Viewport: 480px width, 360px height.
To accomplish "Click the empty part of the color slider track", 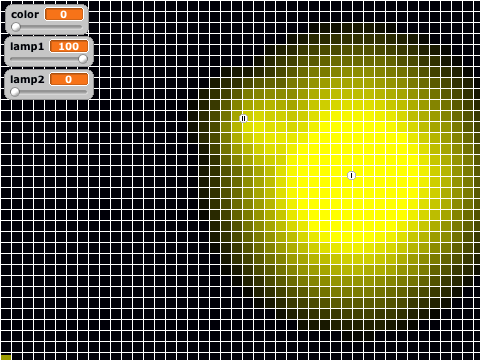I will pyautogui.click(x=51, y=27).
